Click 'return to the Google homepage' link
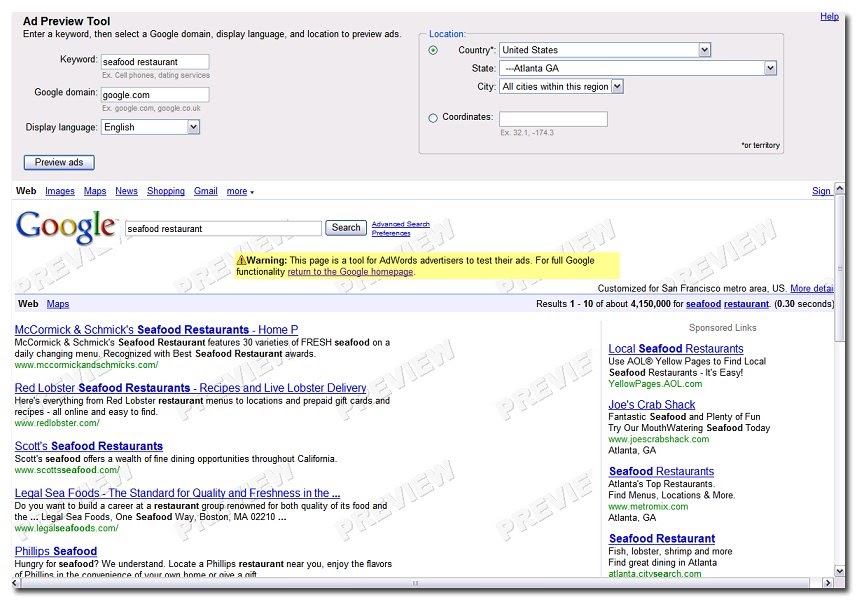857x600 pixels. coord(350,272)
